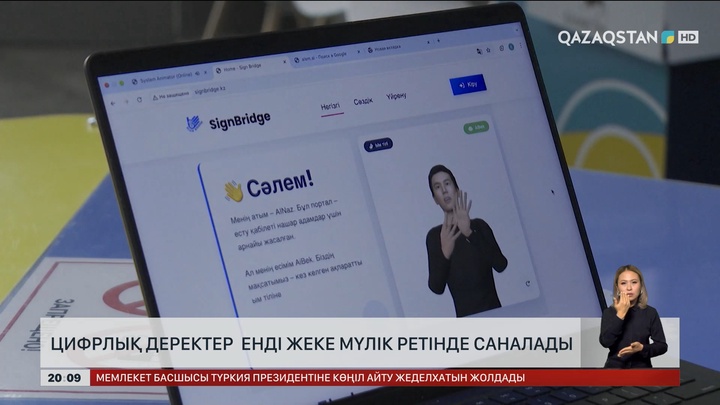Mute audio on System Animator tab

tap(197, 73)
